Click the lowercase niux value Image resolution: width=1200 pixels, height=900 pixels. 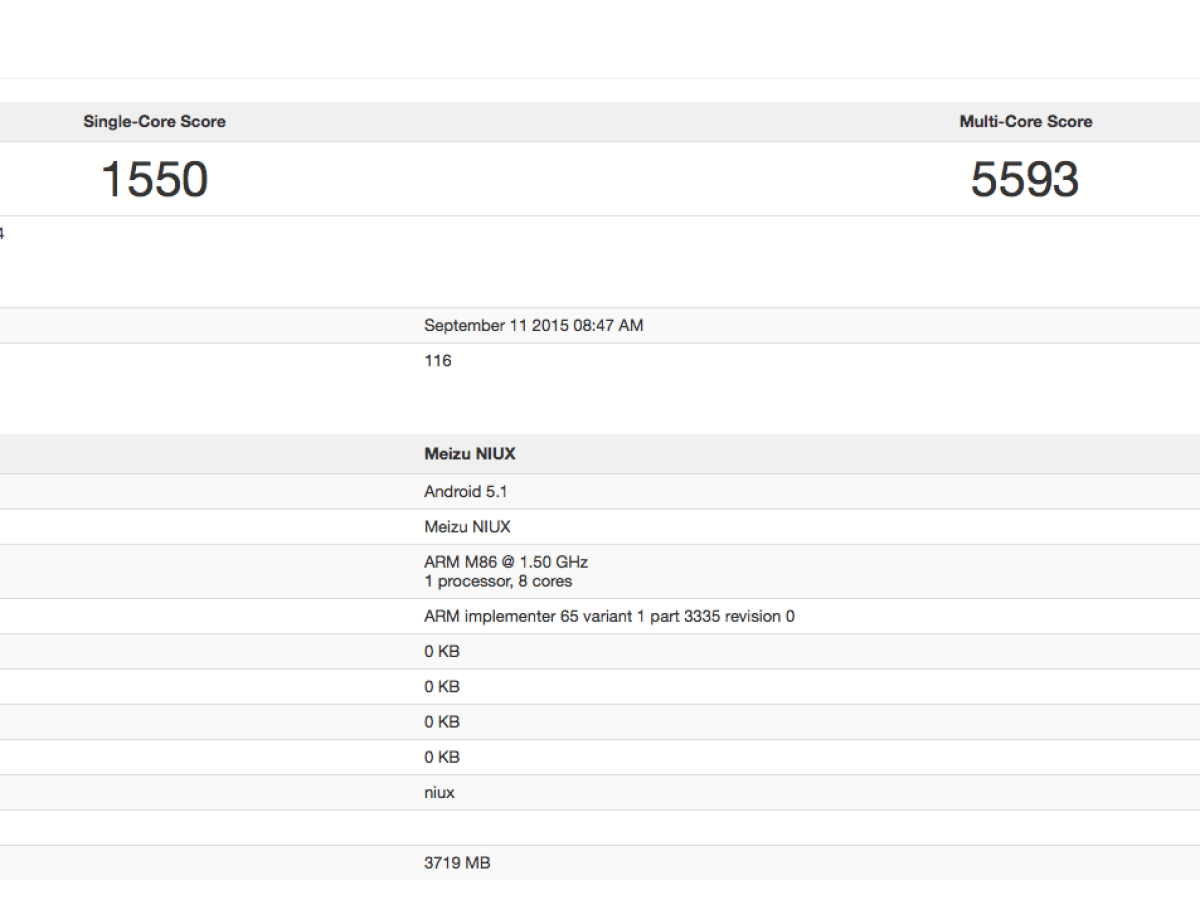click(x=439, y=793)
